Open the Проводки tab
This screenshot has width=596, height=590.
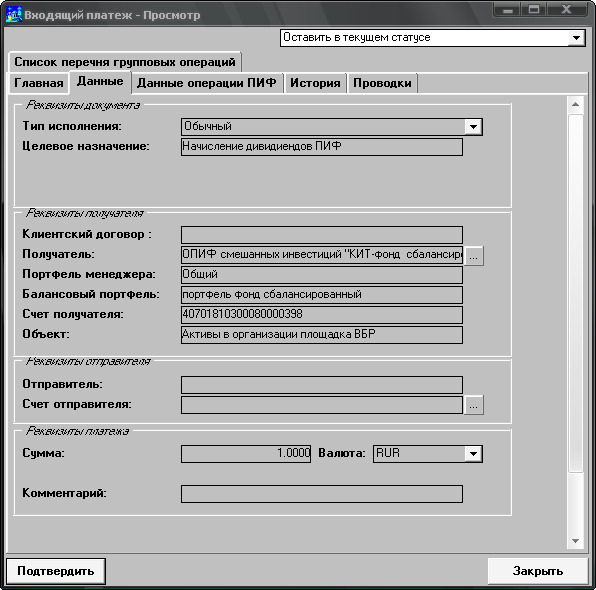click(x=382, y=83)
